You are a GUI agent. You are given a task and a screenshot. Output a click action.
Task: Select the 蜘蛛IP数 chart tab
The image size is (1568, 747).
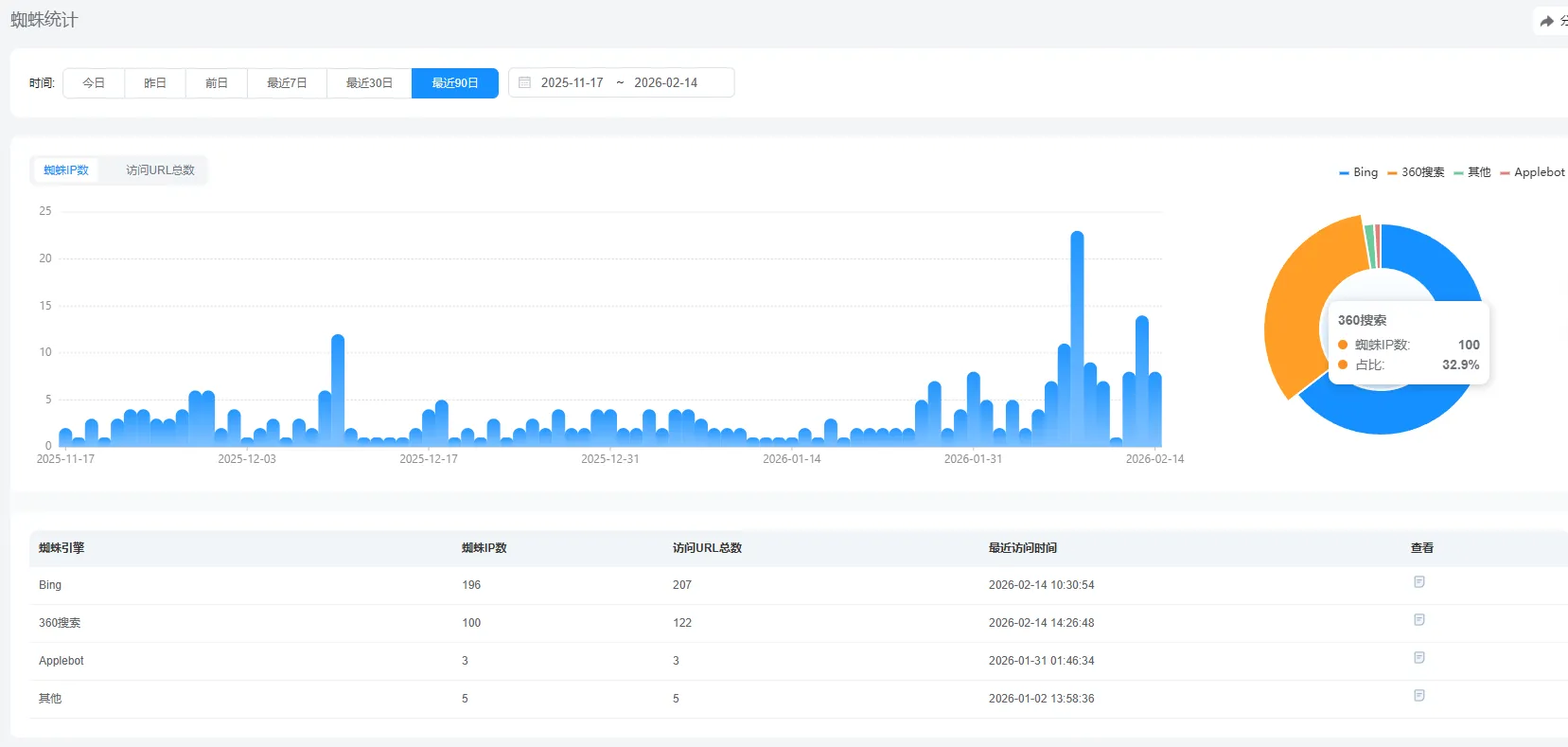click(x=66, y=170)
